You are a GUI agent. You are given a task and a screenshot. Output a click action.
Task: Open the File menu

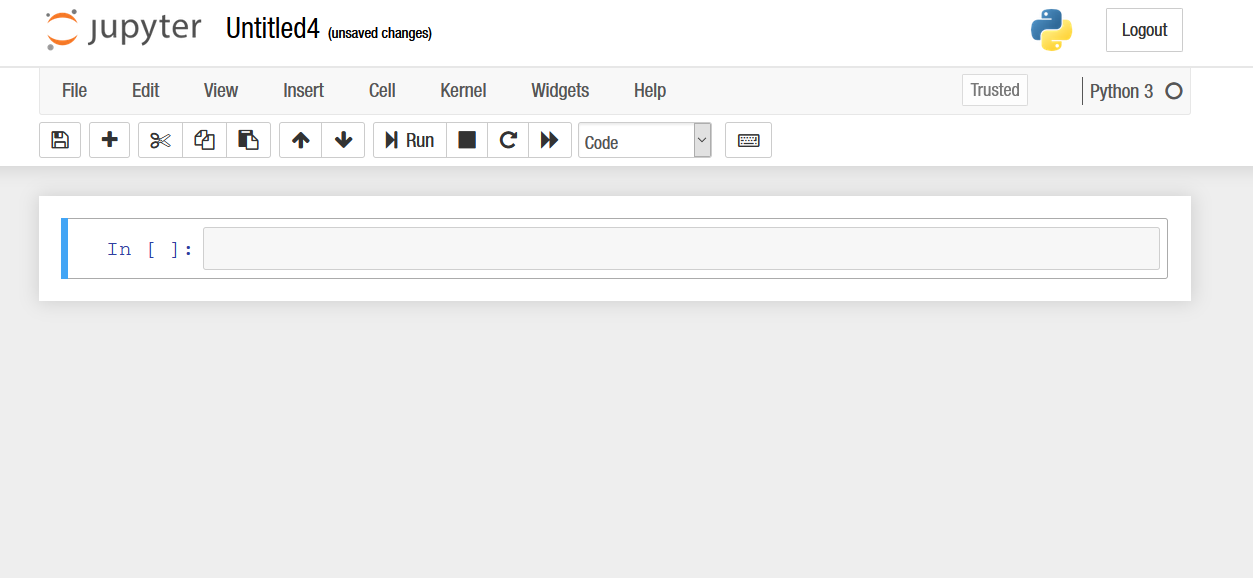pos(74,91)
